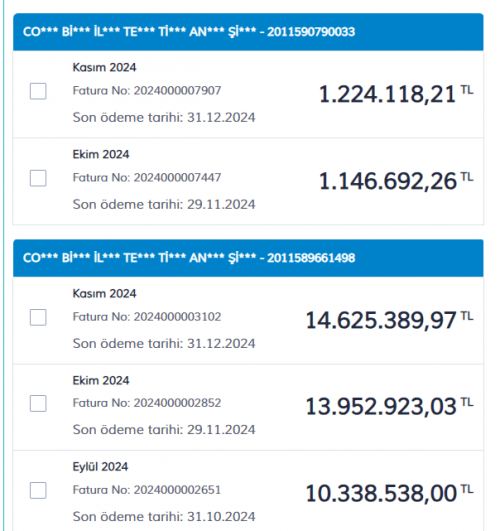Click Fatura No: 2024000007907 text
Viewport: 500px width, 531px height.
pyautogui.click(x=147, y=90)
